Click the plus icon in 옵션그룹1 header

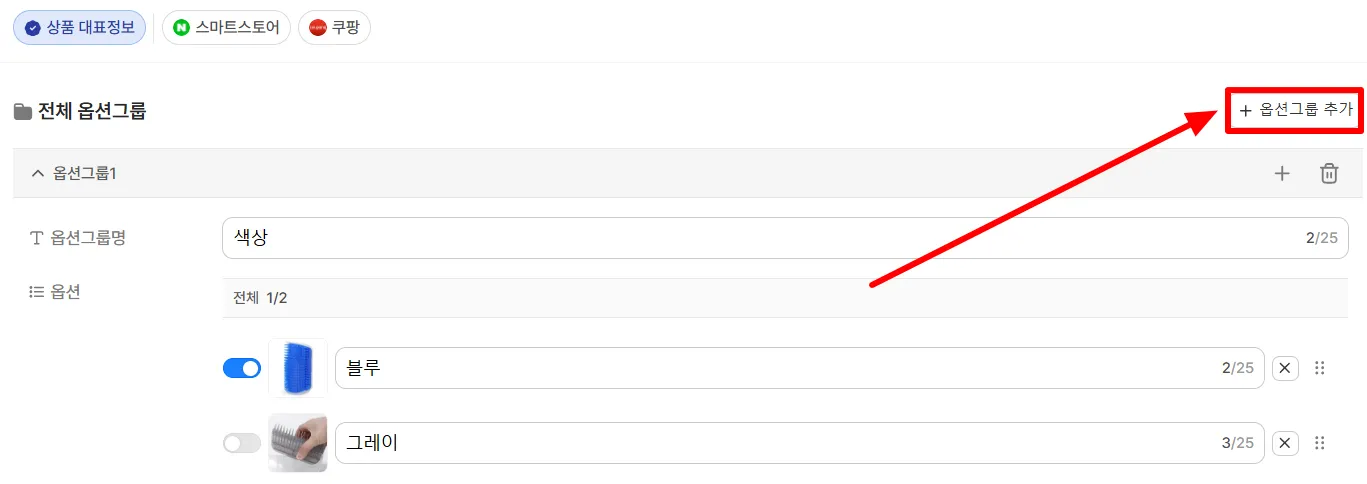(1282, 173)
